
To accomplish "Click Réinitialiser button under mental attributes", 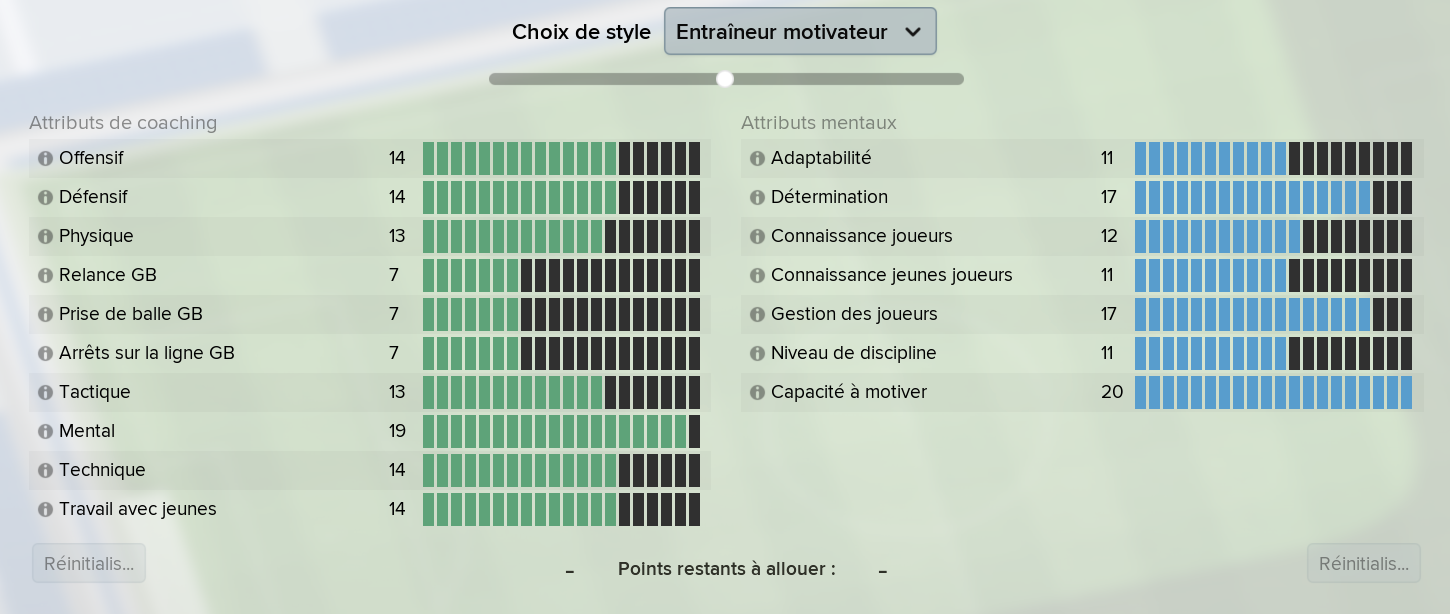I will (1364, 563).
